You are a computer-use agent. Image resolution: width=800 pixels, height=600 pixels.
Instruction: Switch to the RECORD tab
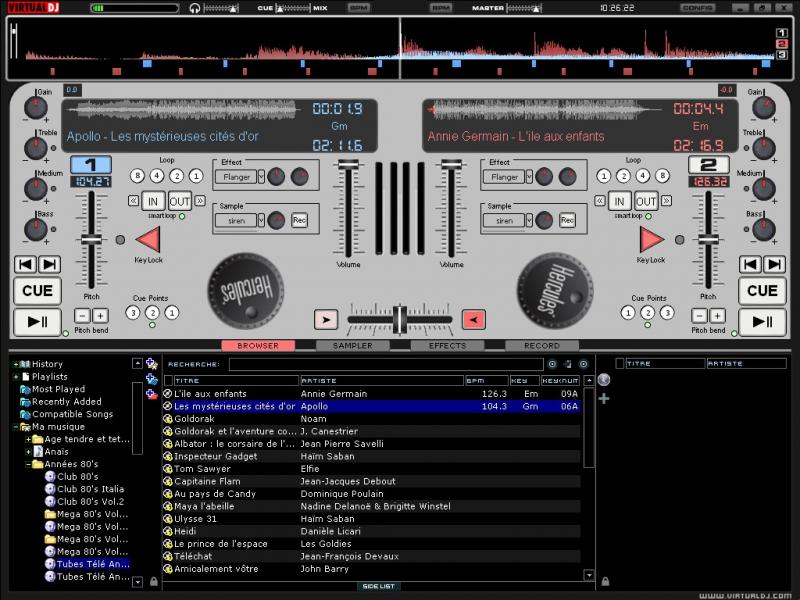(542, 345)
